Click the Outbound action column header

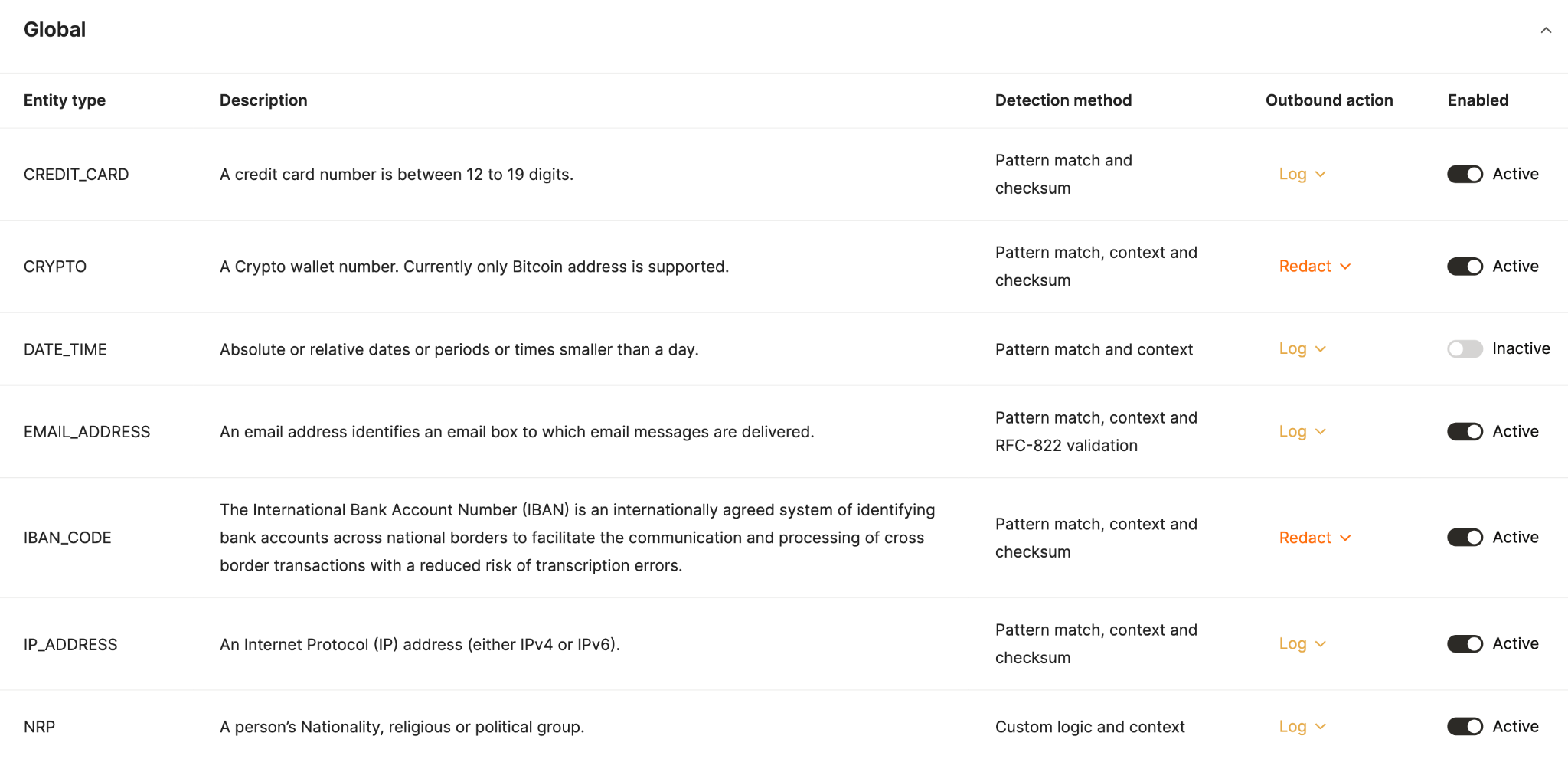1329,100
